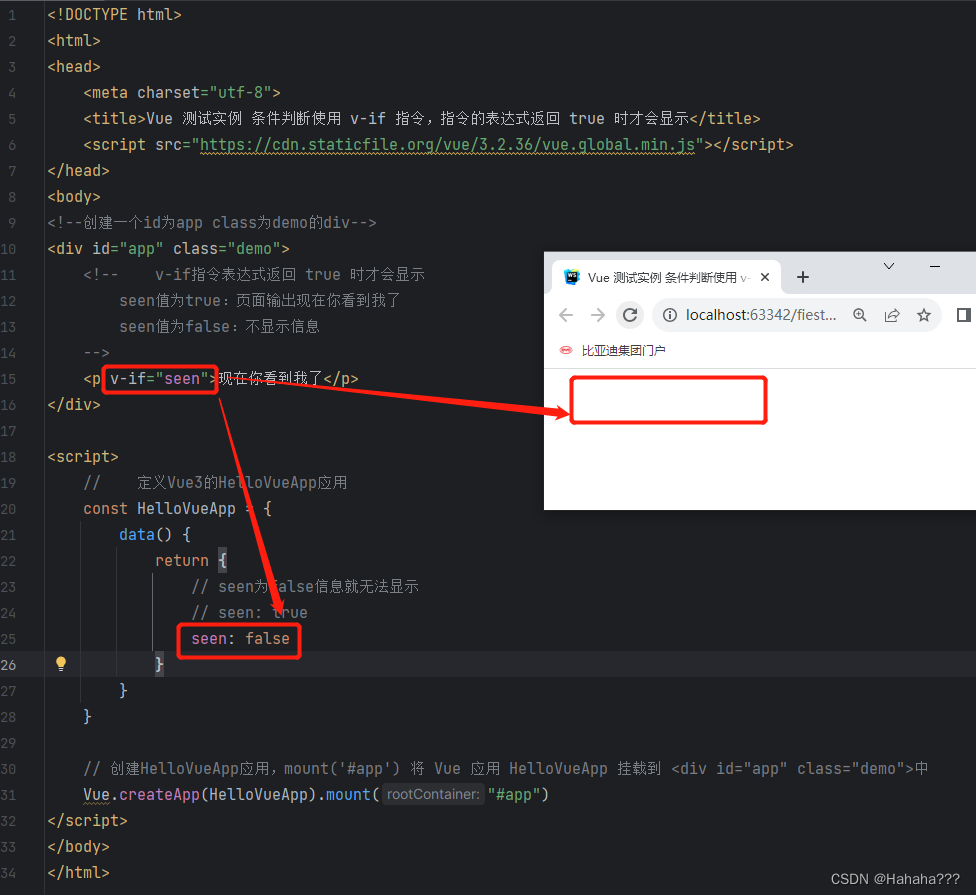Expand the tab search chevron in the browser
Viewport: 976px width, 895px height.
point(889,266)
